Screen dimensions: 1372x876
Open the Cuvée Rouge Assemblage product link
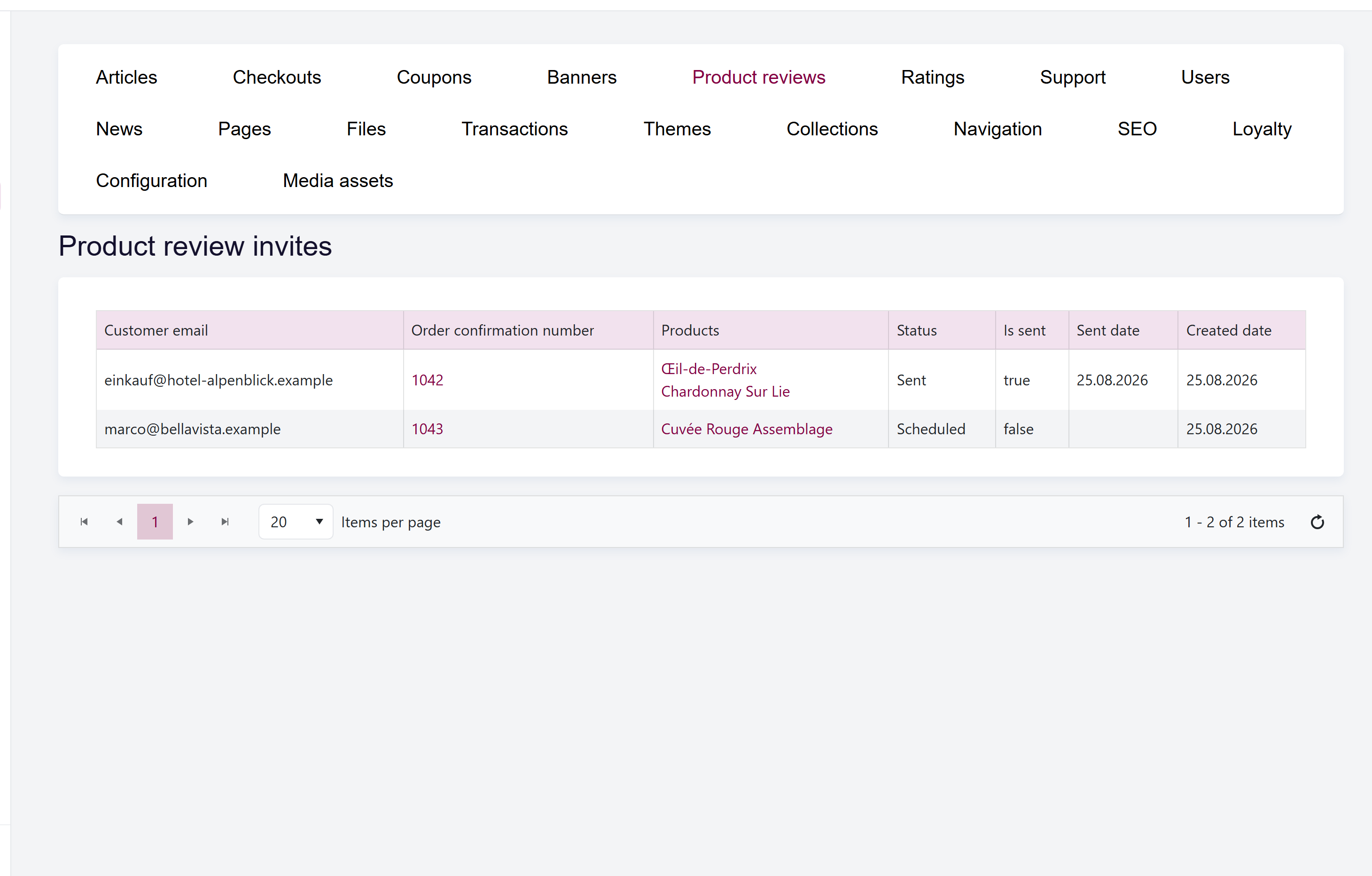click(x=747, y=429)
